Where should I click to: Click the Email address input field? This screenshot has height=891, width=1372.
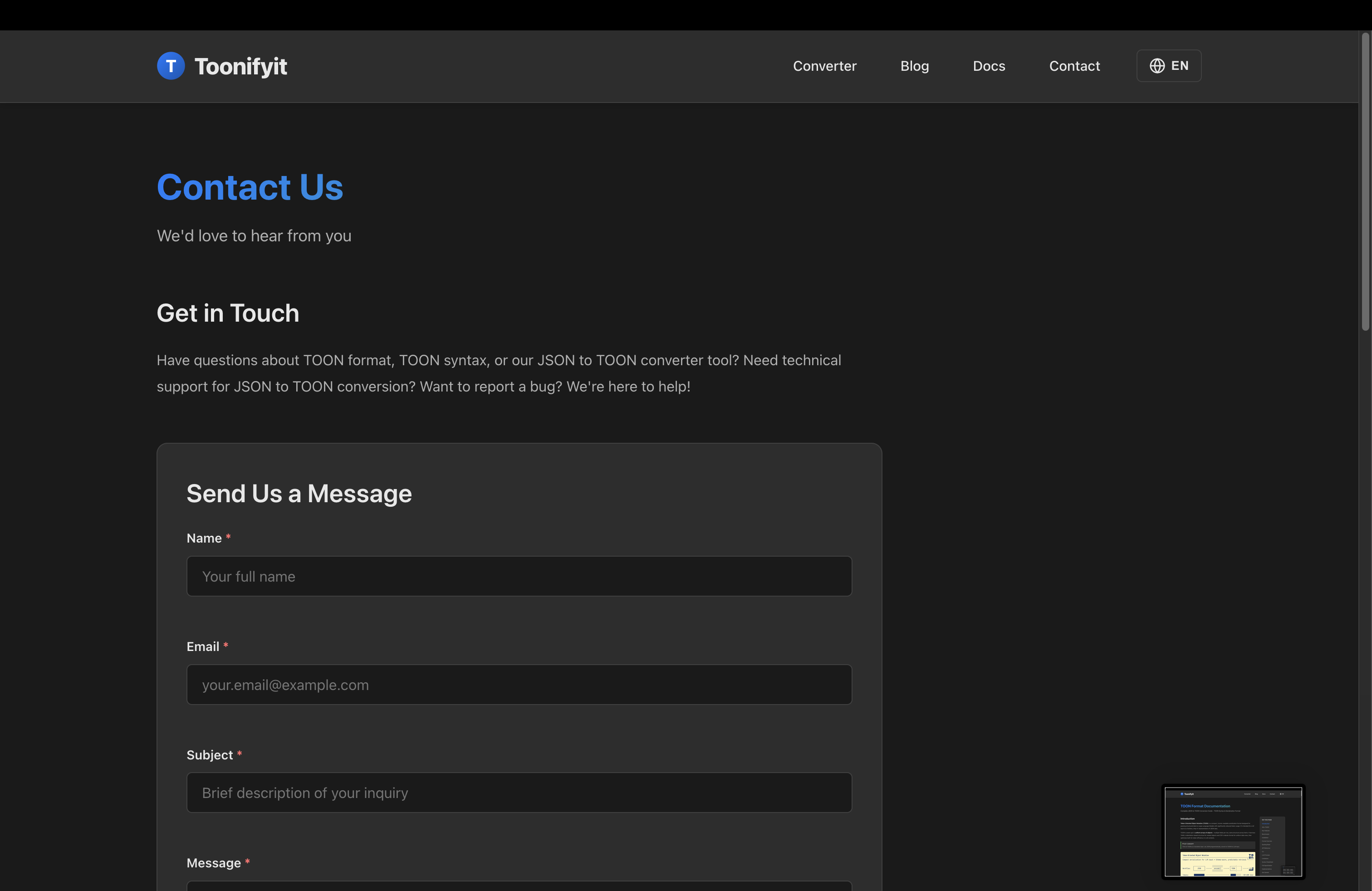pos(518,685)
